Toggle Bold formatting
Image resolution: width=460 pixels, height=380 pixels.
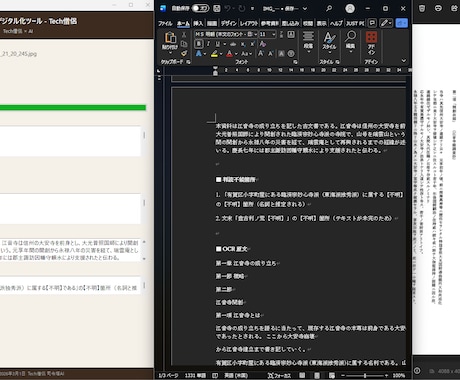(199, 44)
